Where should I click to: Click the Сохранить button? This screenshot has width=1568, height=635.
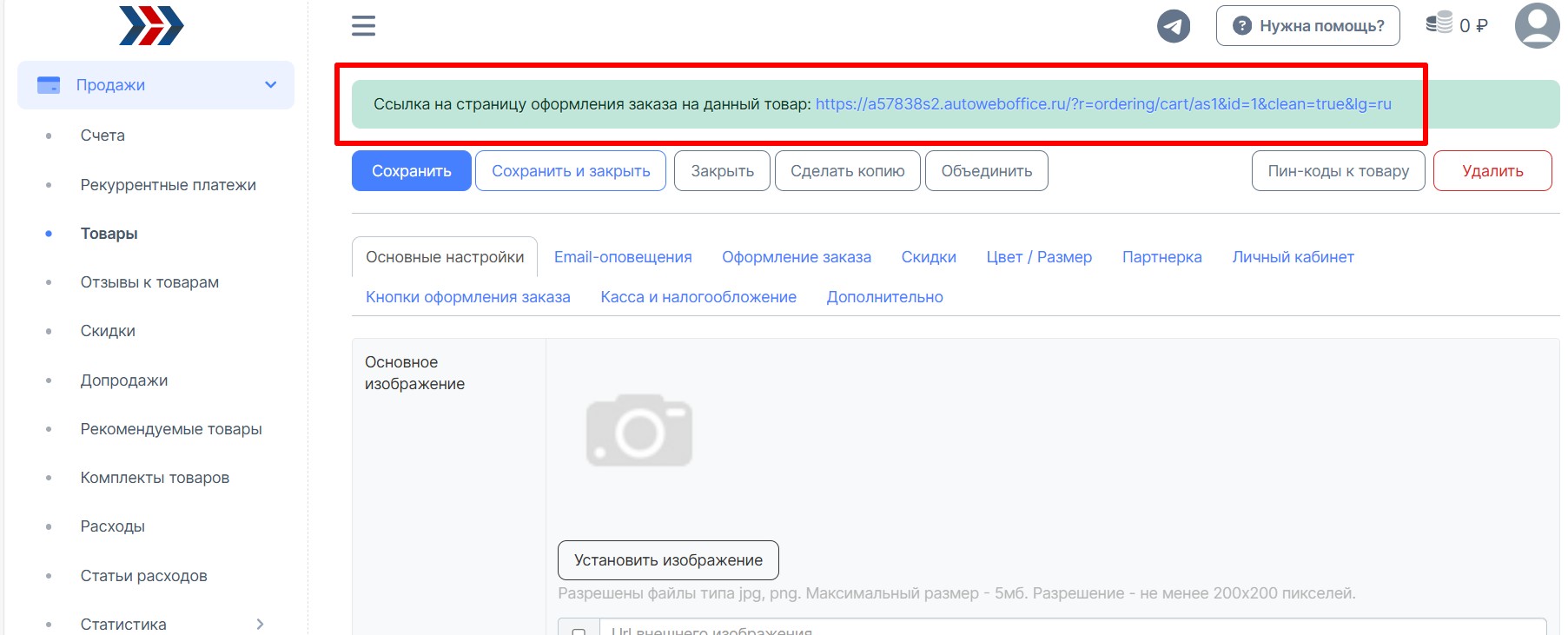(x=412, y=171)
